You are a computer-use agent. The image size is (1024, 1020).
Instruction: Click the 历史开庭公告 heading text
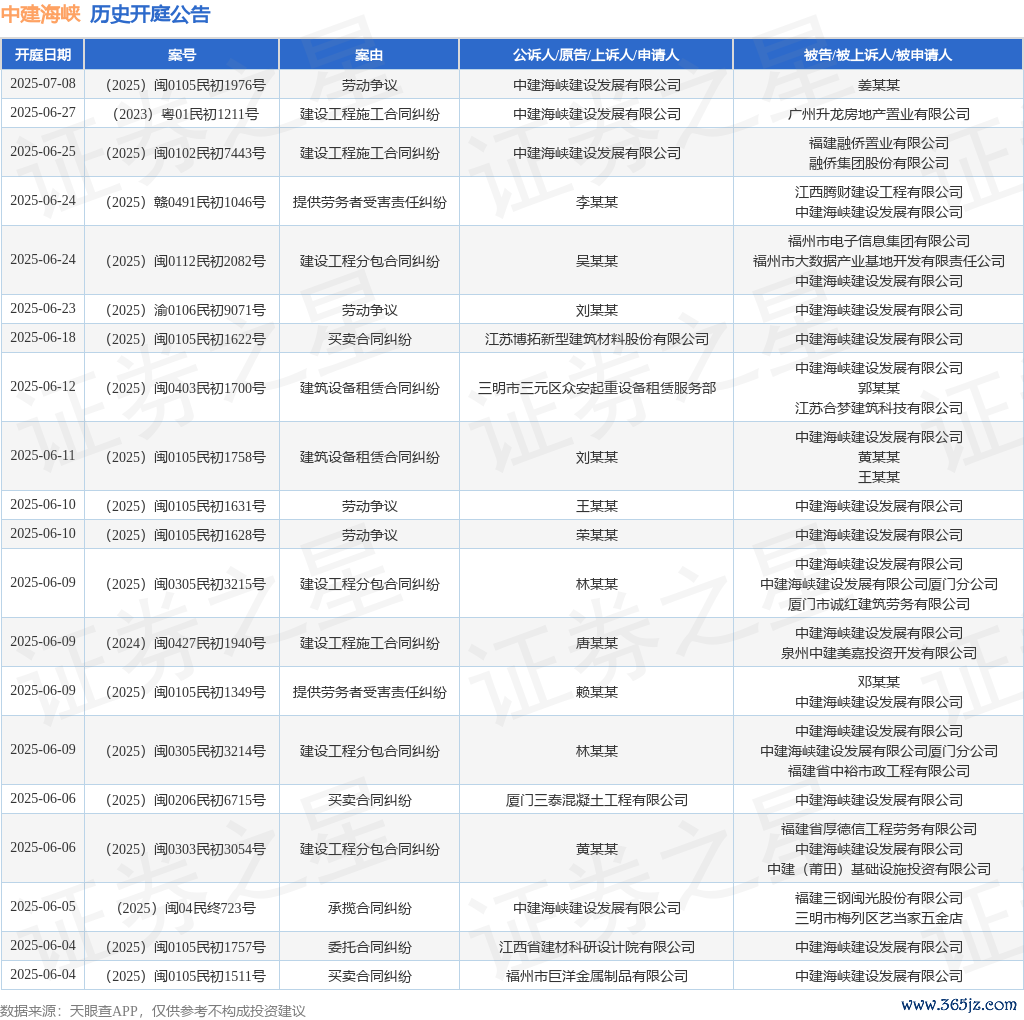pyautogui.click(x=150, y=14)
